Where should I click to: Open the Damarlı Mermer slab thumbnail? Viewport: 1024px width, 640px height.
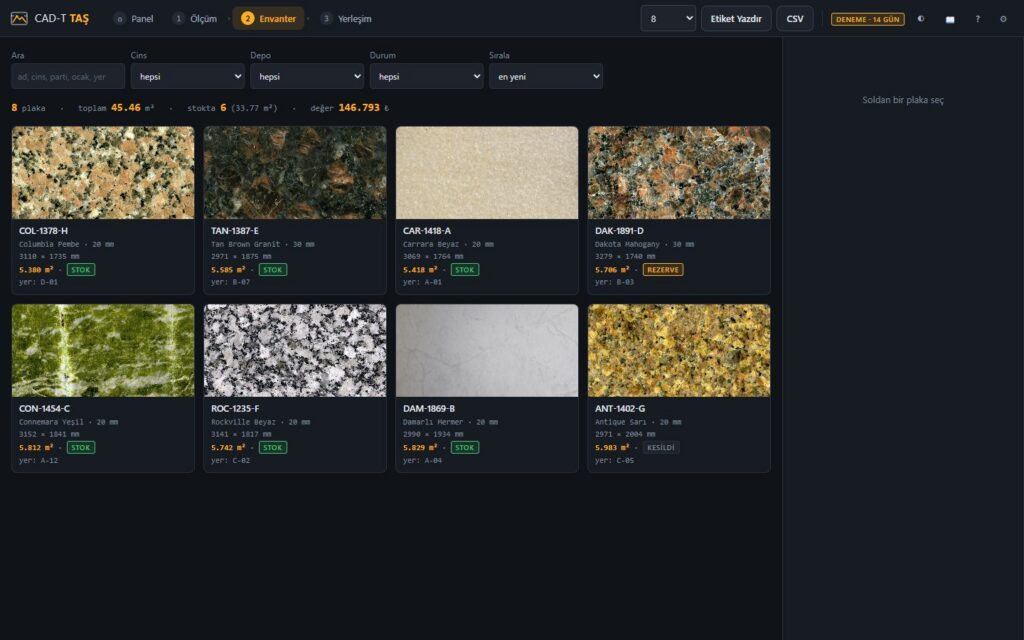487,350
